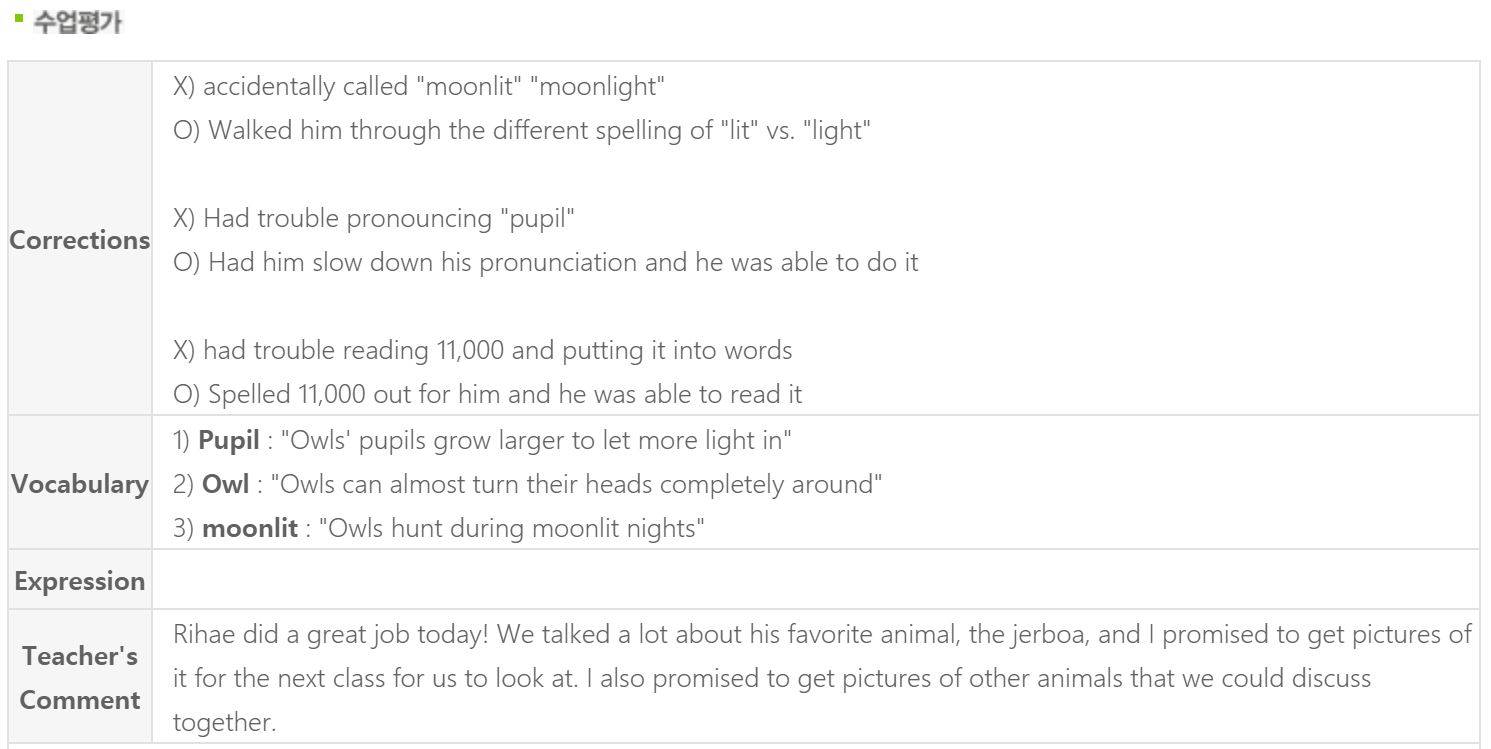The height and width of the screenshot is (749, 1491).
Task: Click the bold word Pupil in Vocabulary
Action: tap(230, 441)
